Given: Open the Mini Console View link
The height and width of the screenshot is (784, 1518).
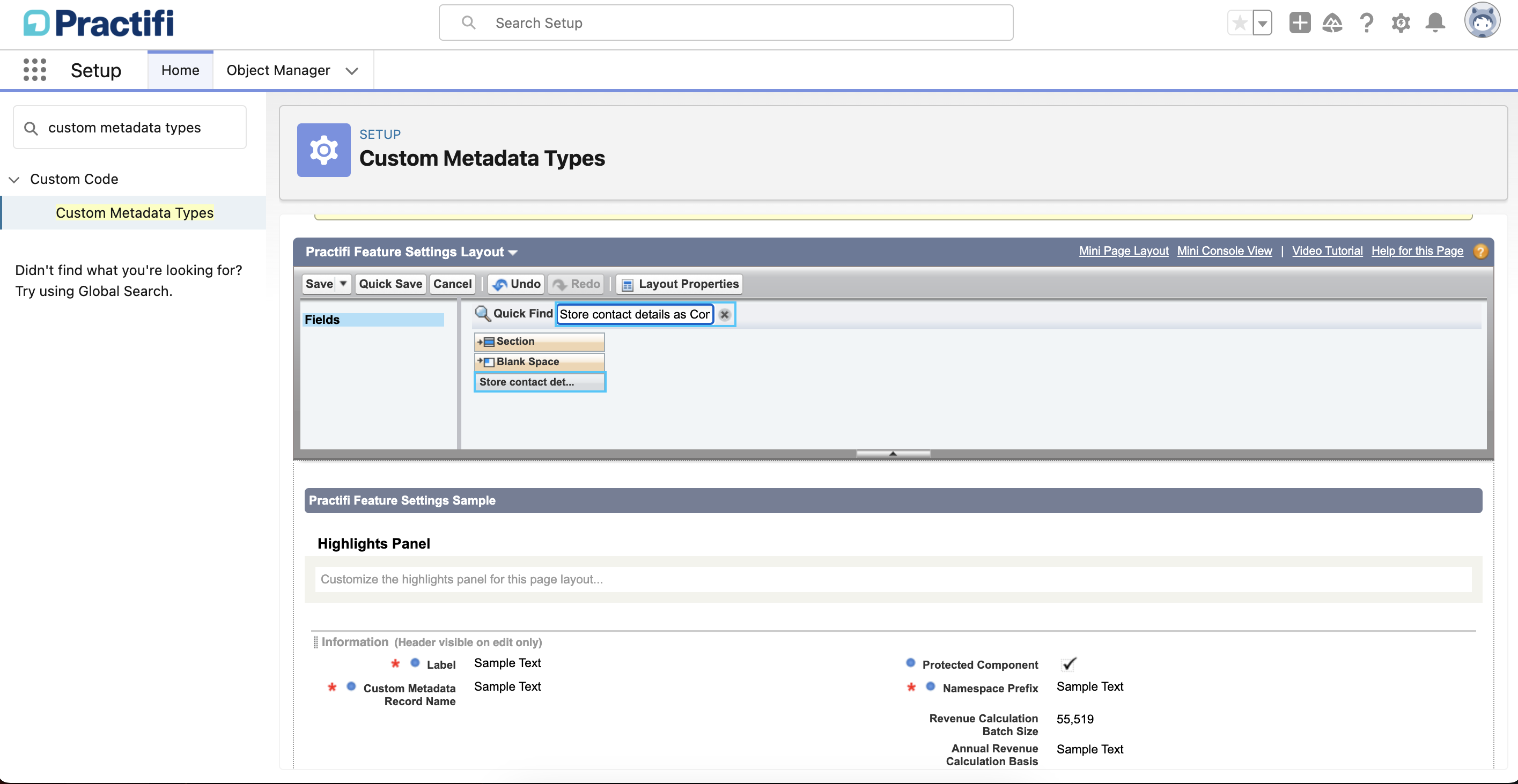Looking at the screenshot, I should coord(1224,251).
